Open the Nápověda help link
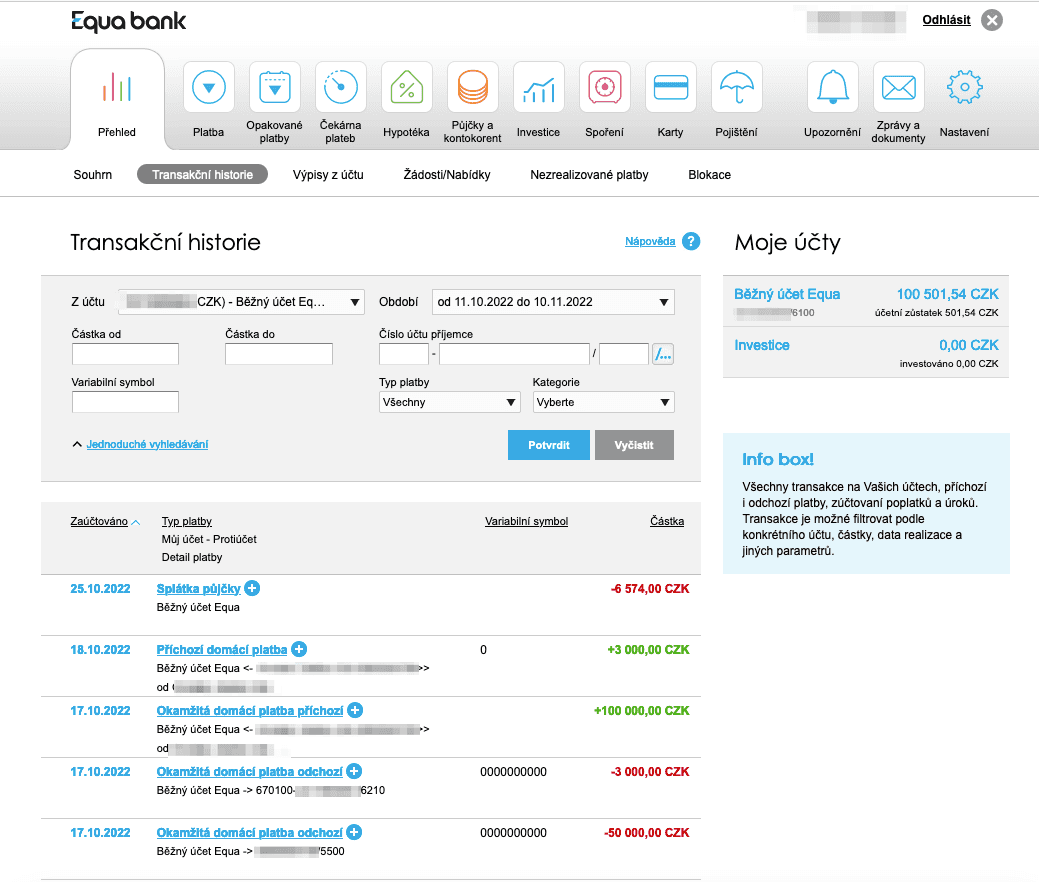The height and width of the screenshot is (882, 1039). (x=650, y=241)
